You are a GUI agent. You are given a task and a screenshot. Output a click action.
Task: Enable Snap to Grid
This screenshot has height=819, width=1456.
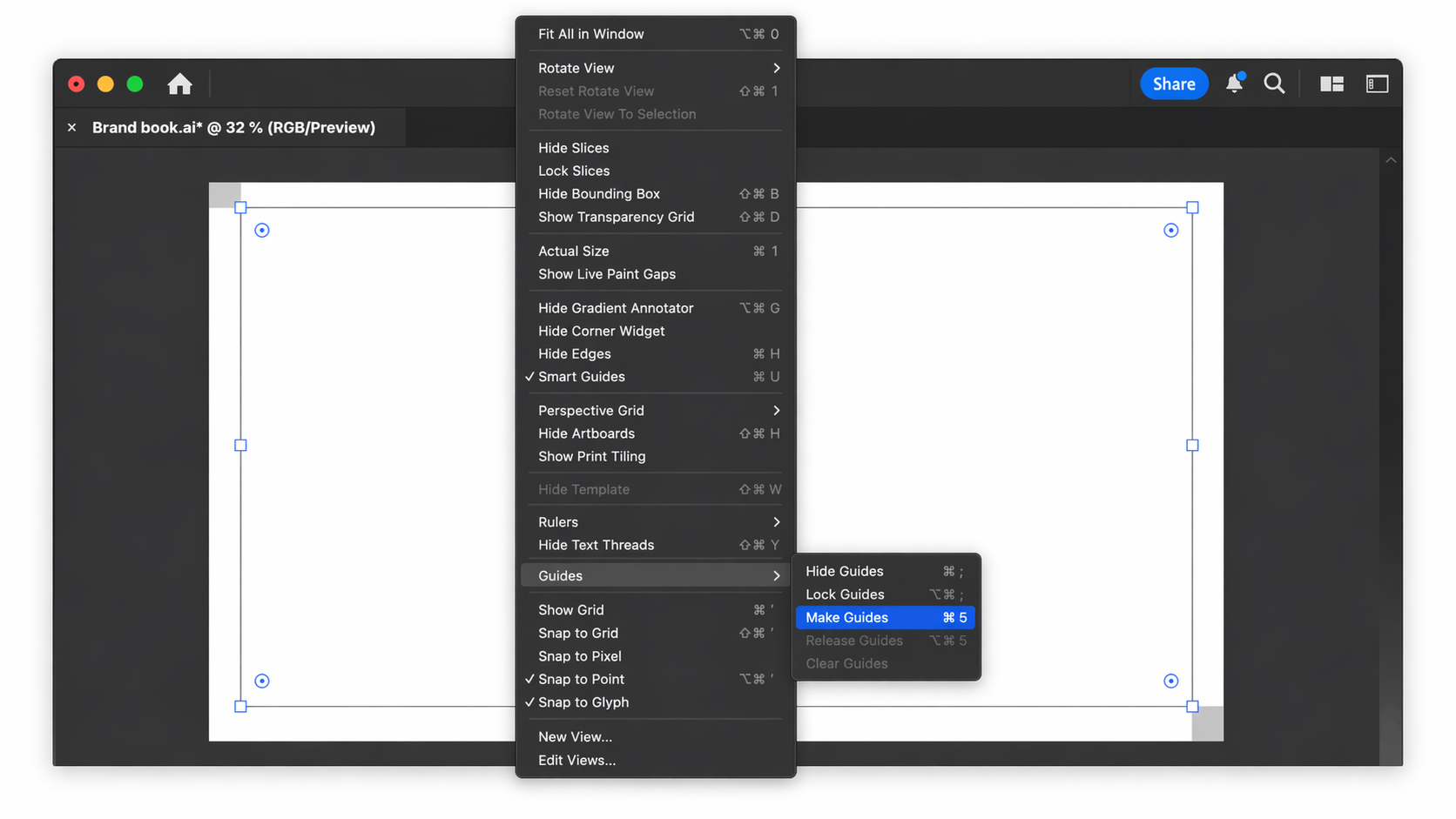(655, 633)
